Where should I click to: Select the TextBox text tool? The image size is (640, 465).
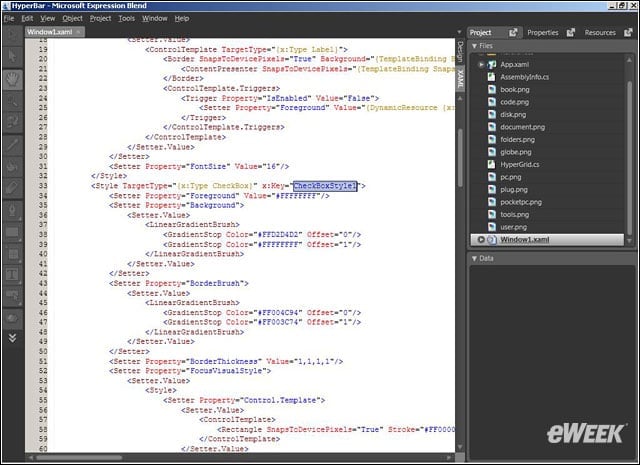pos(13,275)
